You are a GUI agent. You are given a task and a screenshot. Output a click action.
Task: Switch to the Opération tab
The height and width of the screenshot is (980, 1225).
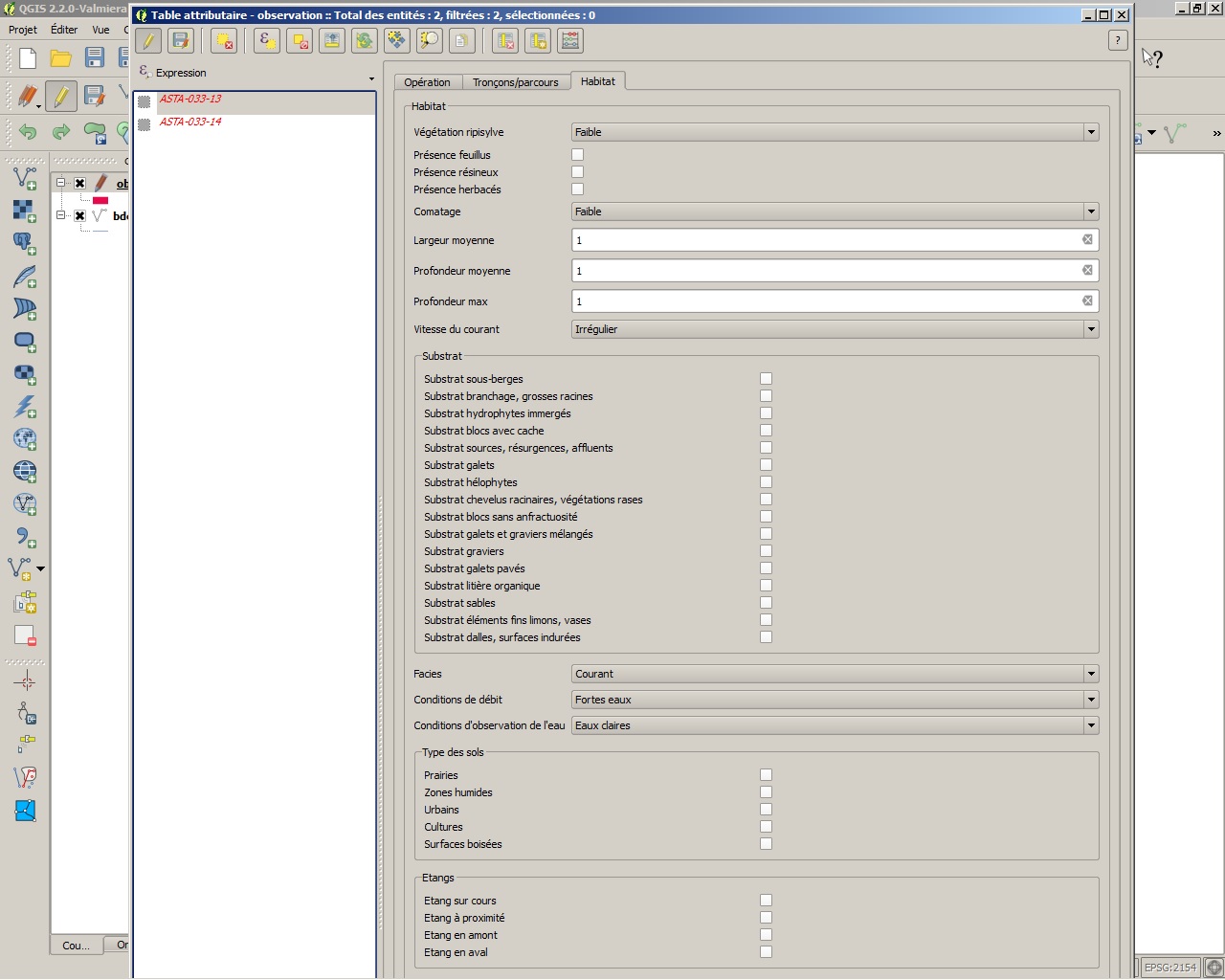pos(427,82)
